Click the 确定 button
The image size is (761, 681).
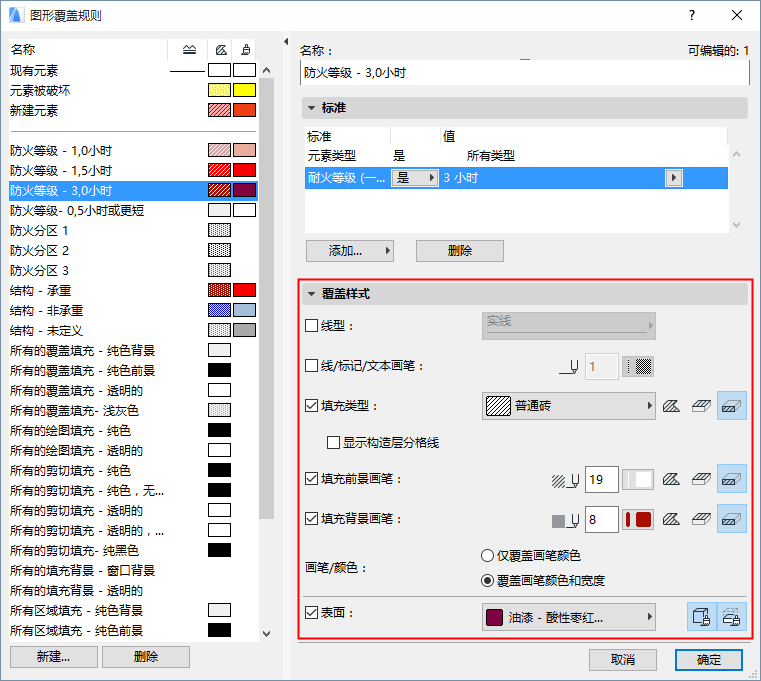(x=709, y=660)
